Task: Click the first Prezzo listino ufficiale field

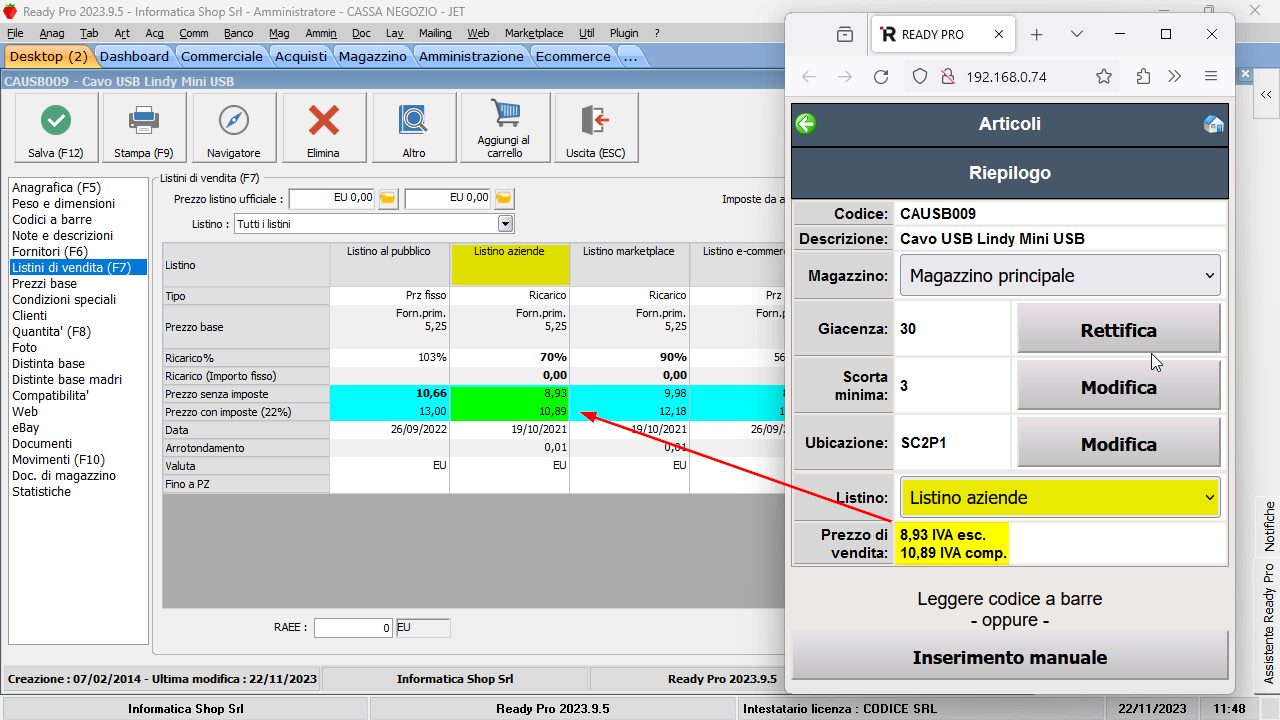Action: [x=332, y=198]
